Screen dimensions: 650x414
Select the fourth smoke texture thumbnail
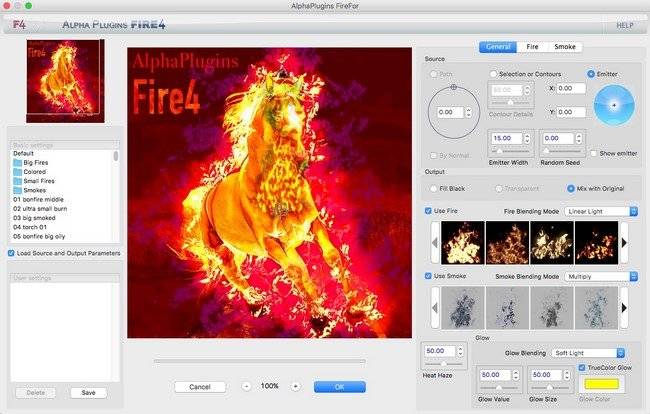pyautogui.click(x=597, y=308)
